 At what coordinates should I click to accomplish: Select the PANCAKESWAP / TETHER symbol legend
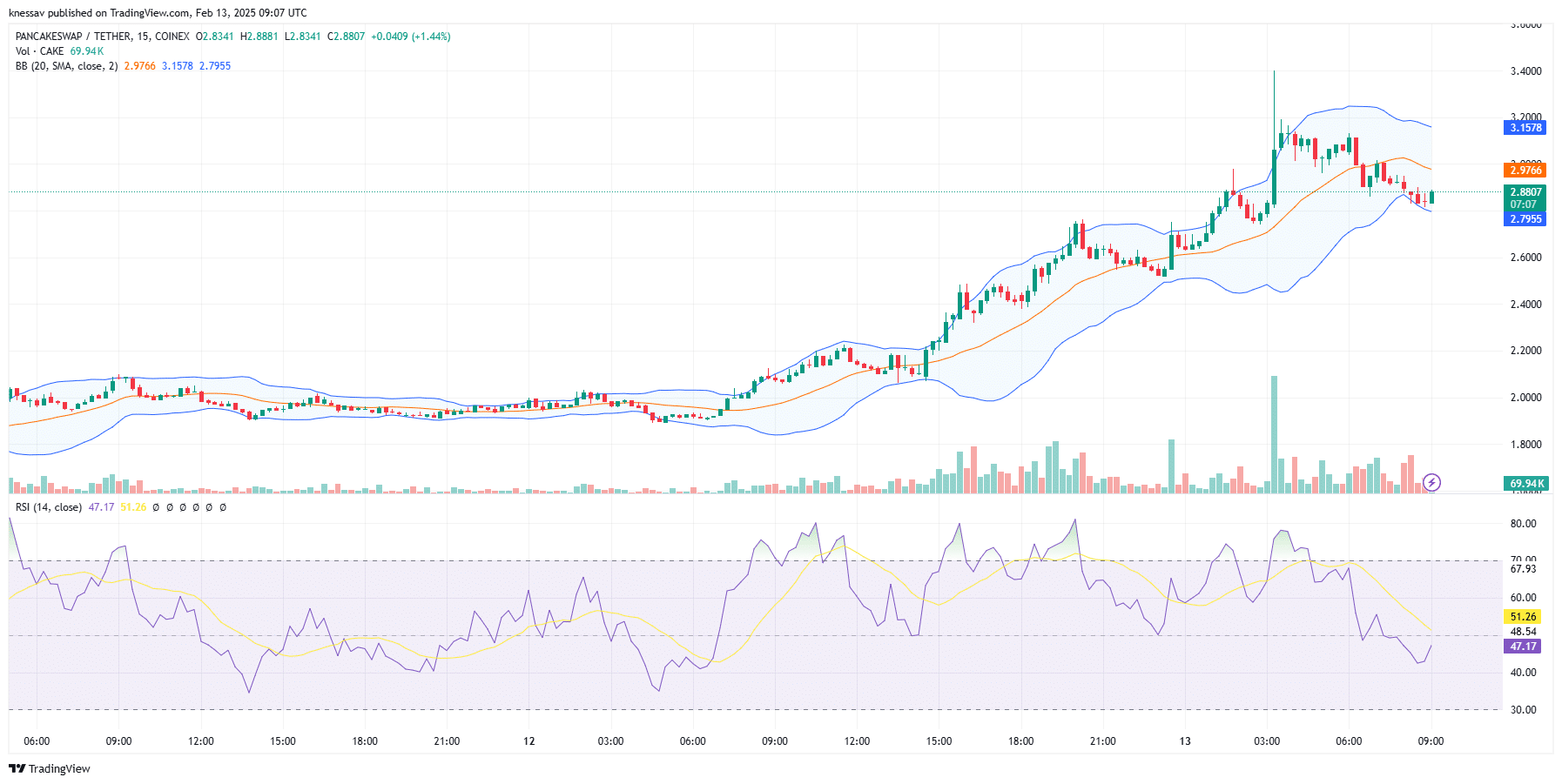click(102, 37)
